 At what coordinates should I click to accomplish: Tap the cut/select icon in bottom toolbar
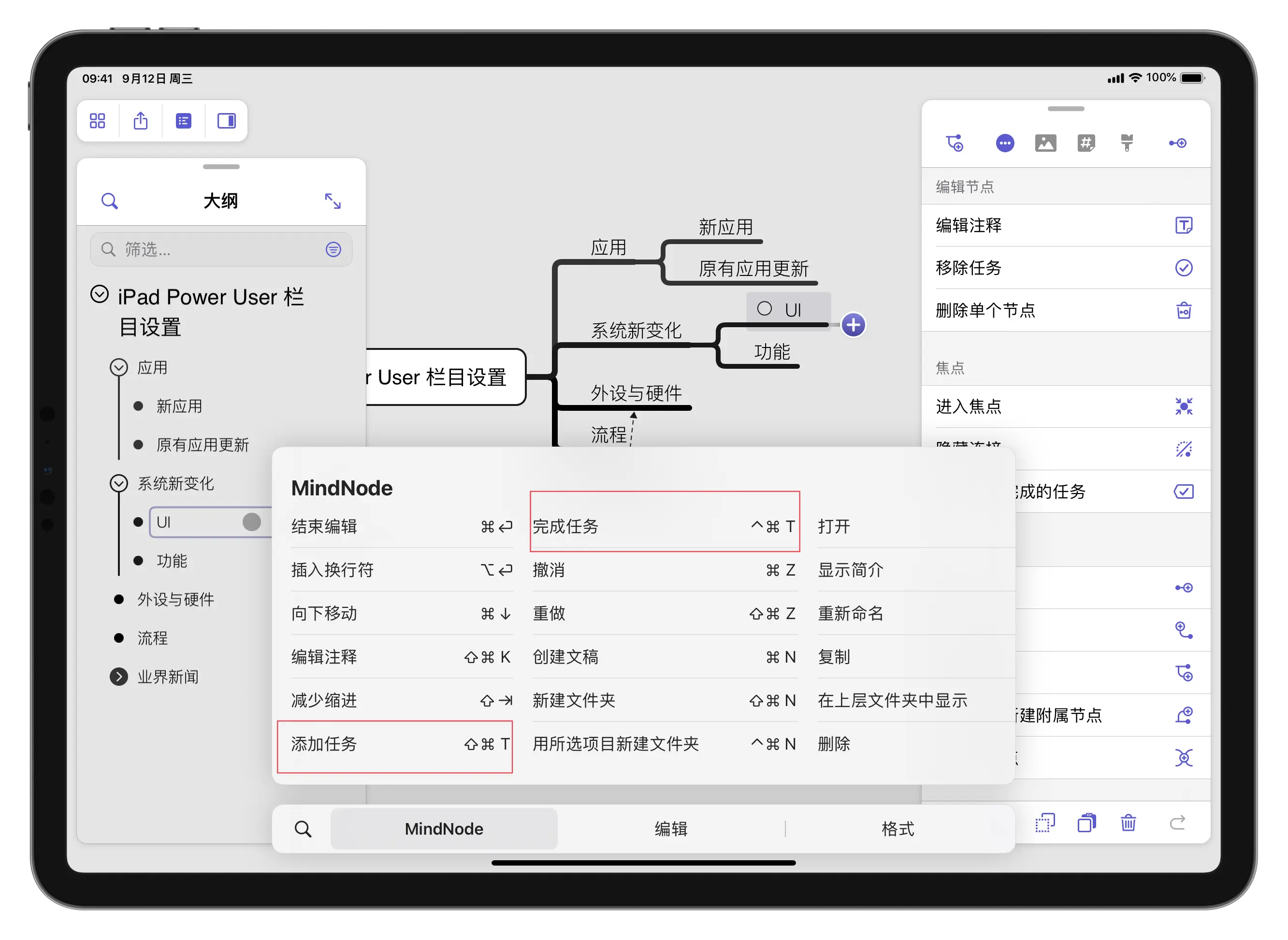[1045, 823]
